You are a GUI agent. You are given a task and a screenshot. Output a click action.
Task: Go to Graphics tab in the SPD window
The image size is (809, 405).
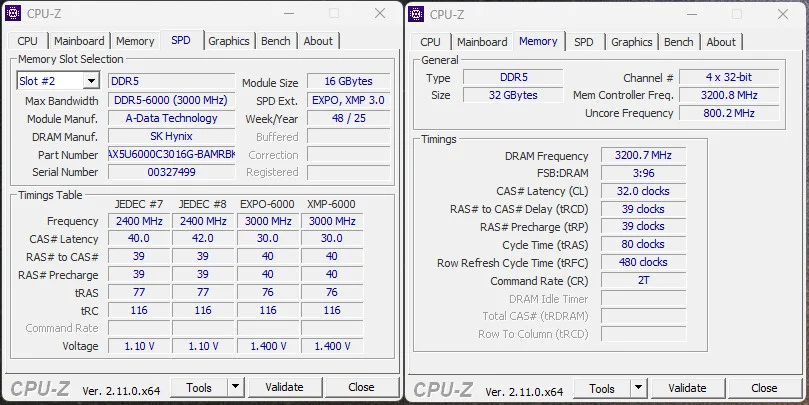229,41
